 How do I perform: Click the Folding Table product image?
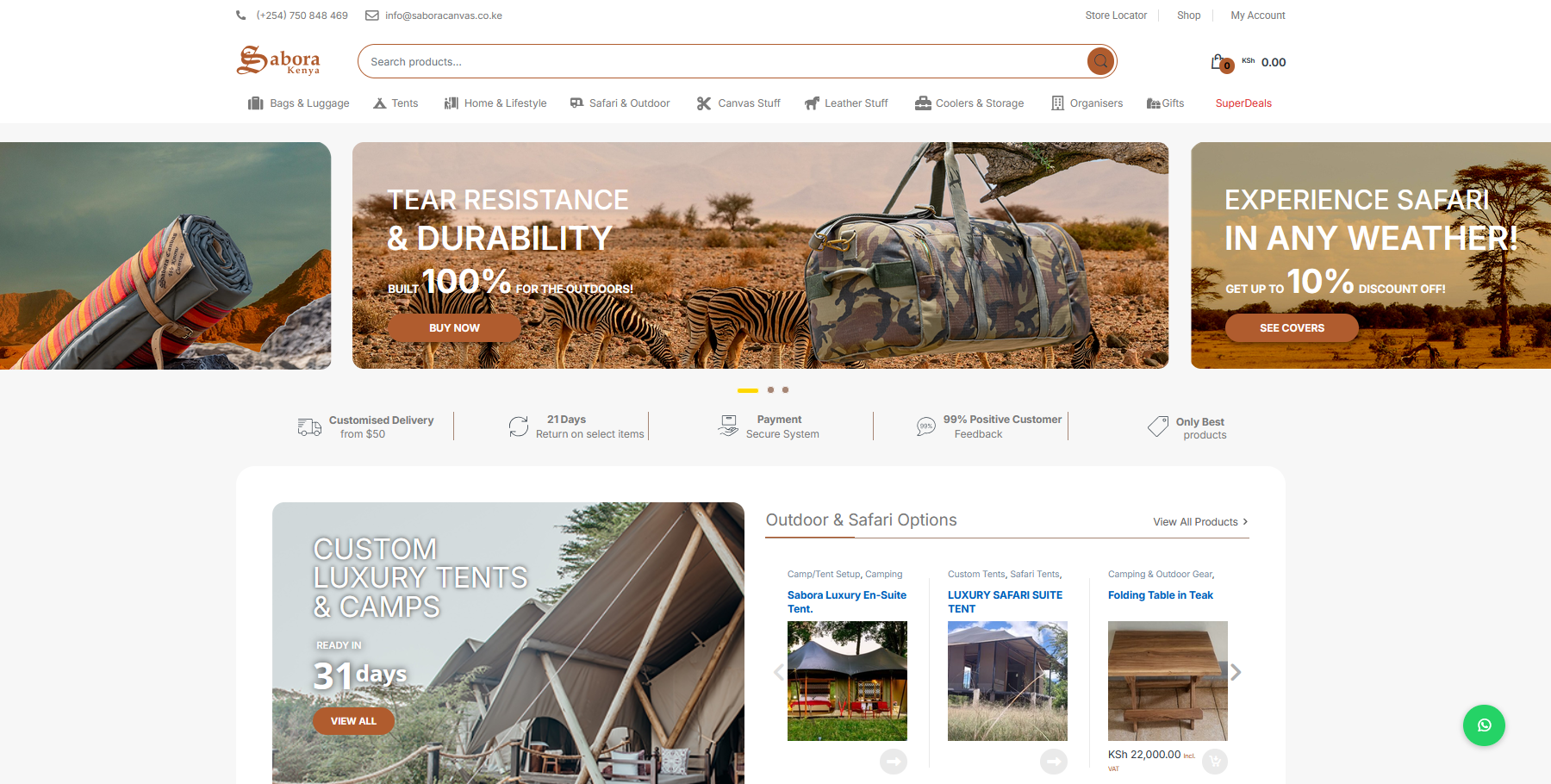coord(1168,681)
